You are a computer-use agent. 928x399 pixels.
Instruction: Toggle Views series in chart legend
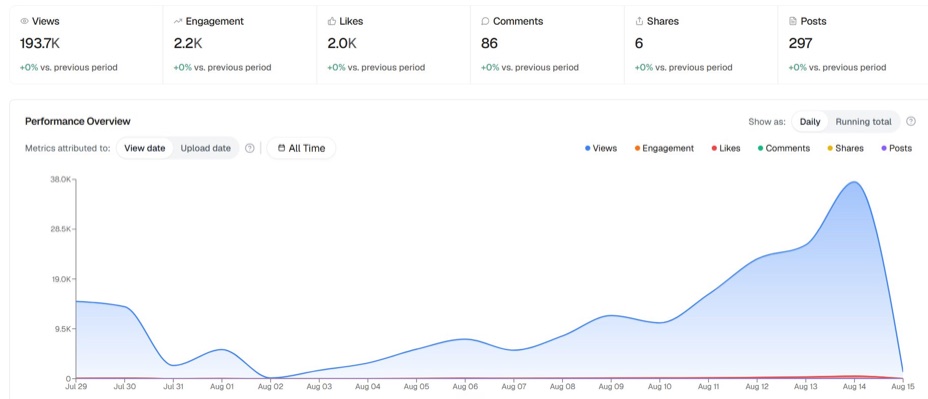pyautogui.click(x=601, y=148)
